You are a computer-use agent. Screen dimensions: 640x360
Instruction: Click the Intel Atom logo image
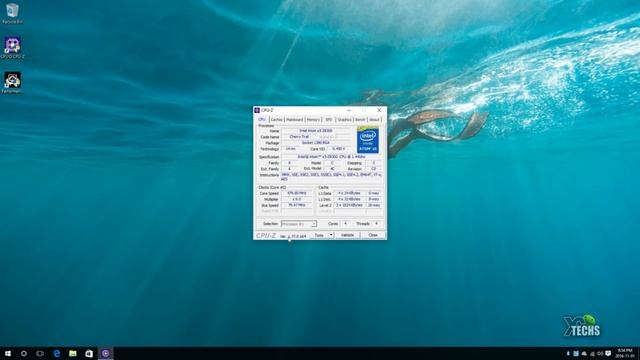point(368,140)
